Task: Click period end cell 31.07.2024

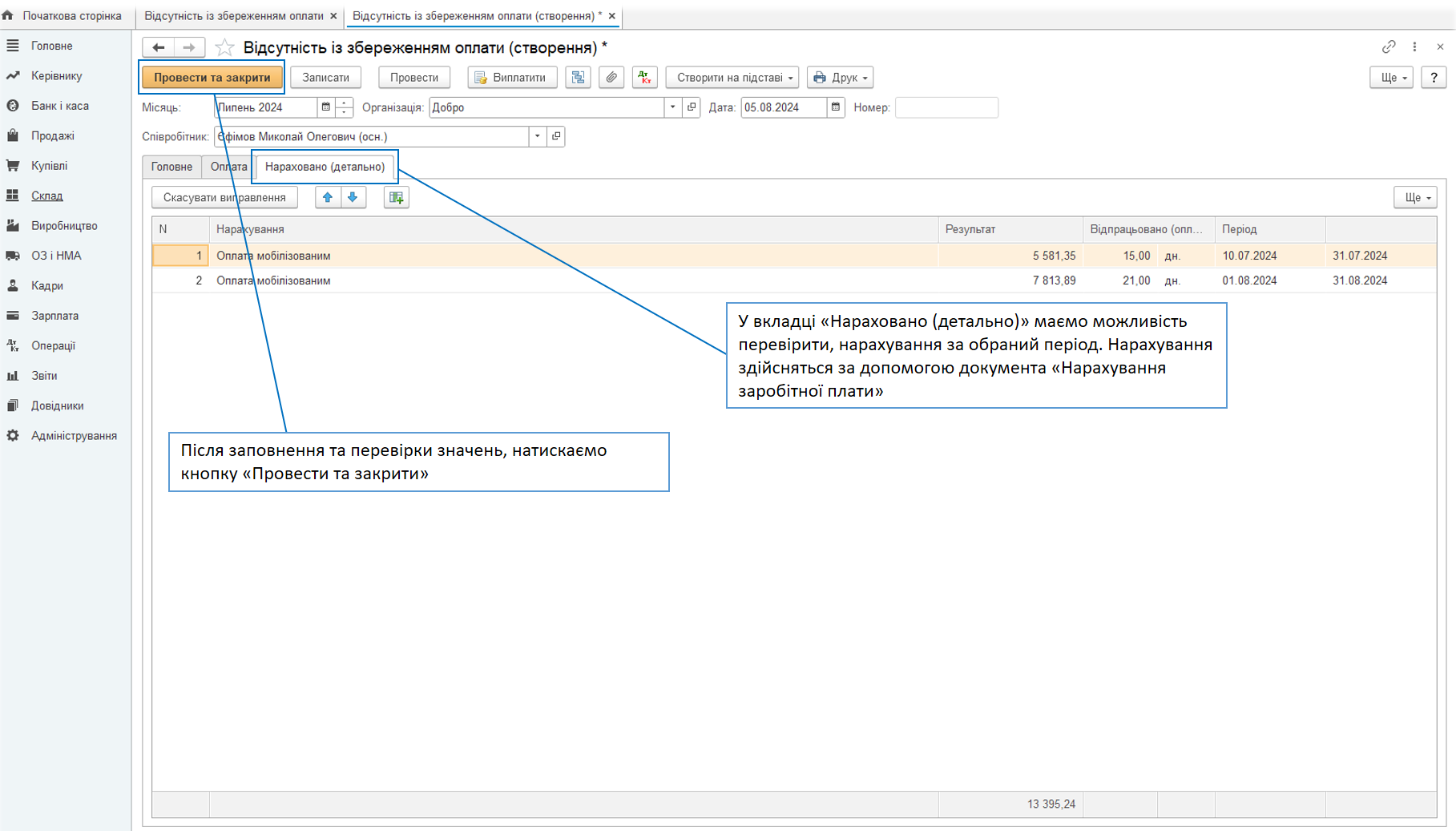Action: [1381, 256]
